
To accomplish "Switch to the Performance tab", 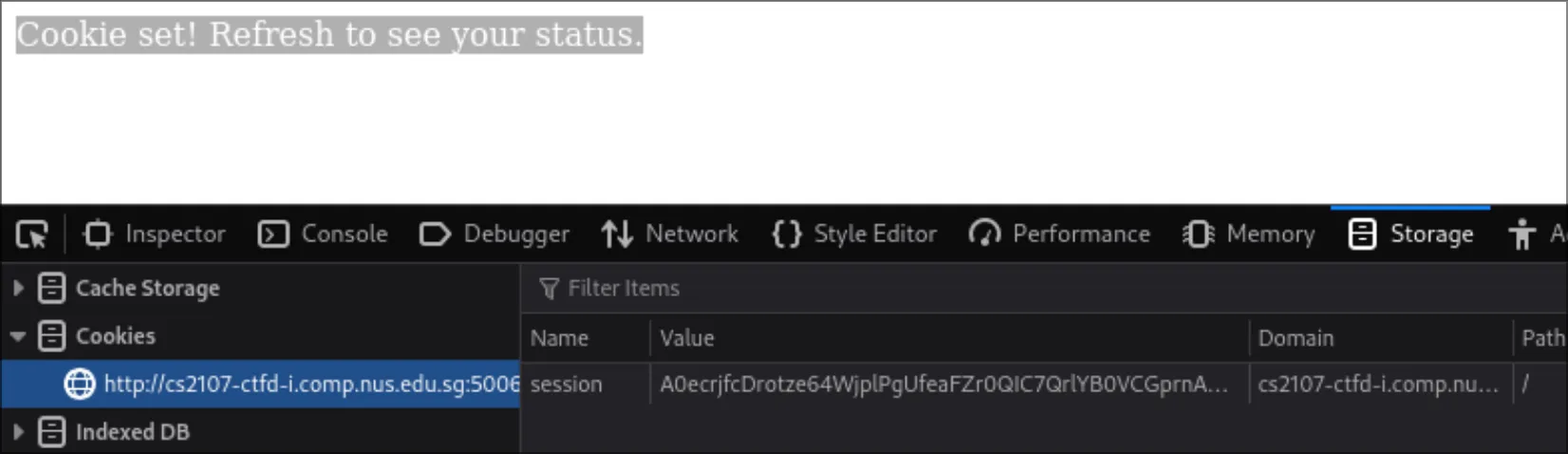I will click(1059, 234).
